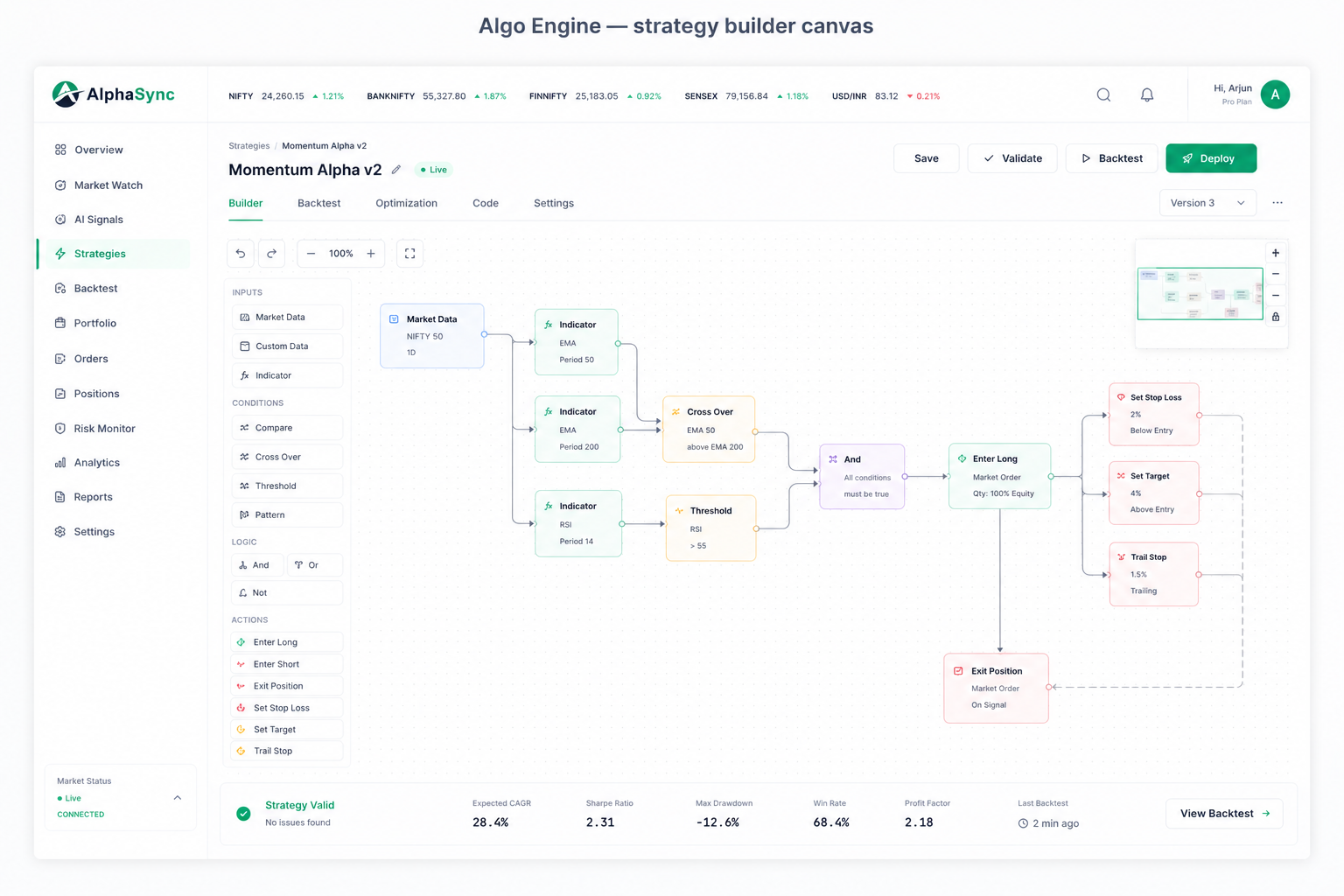Click the green Deploy button

(1211, 158)
